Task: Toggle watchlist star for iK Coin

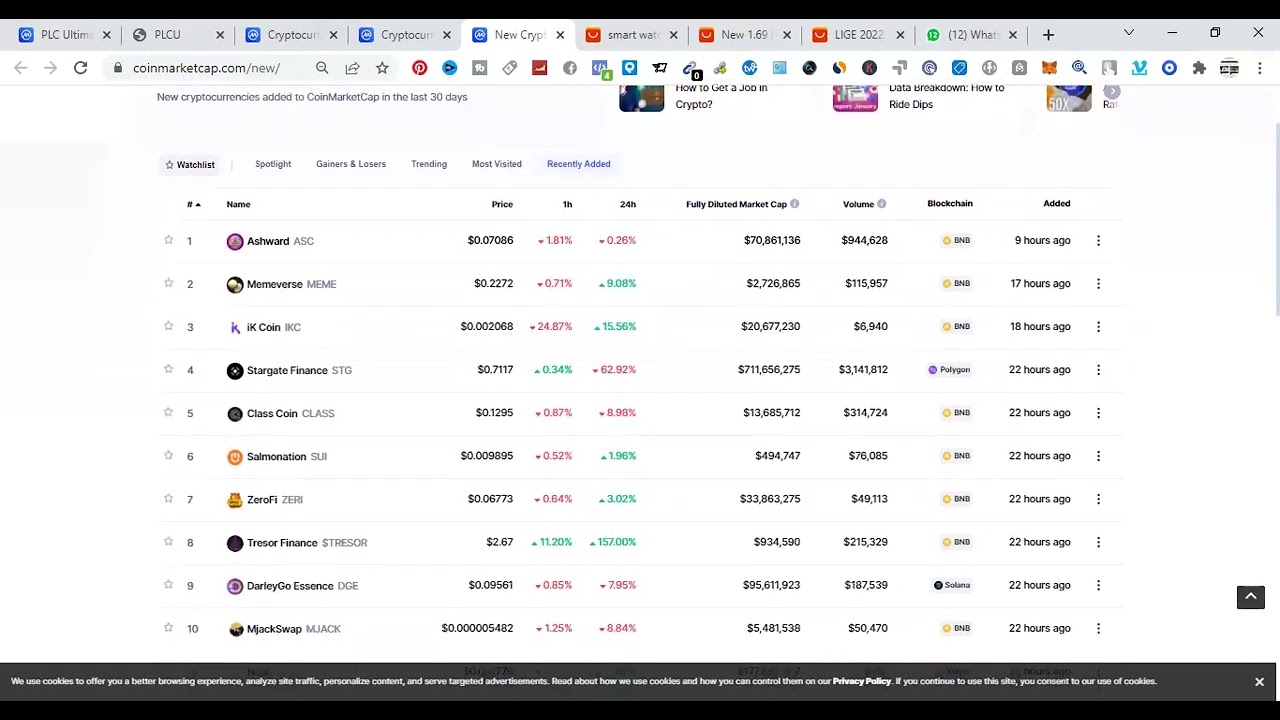Action: click(x=168, y=326)
